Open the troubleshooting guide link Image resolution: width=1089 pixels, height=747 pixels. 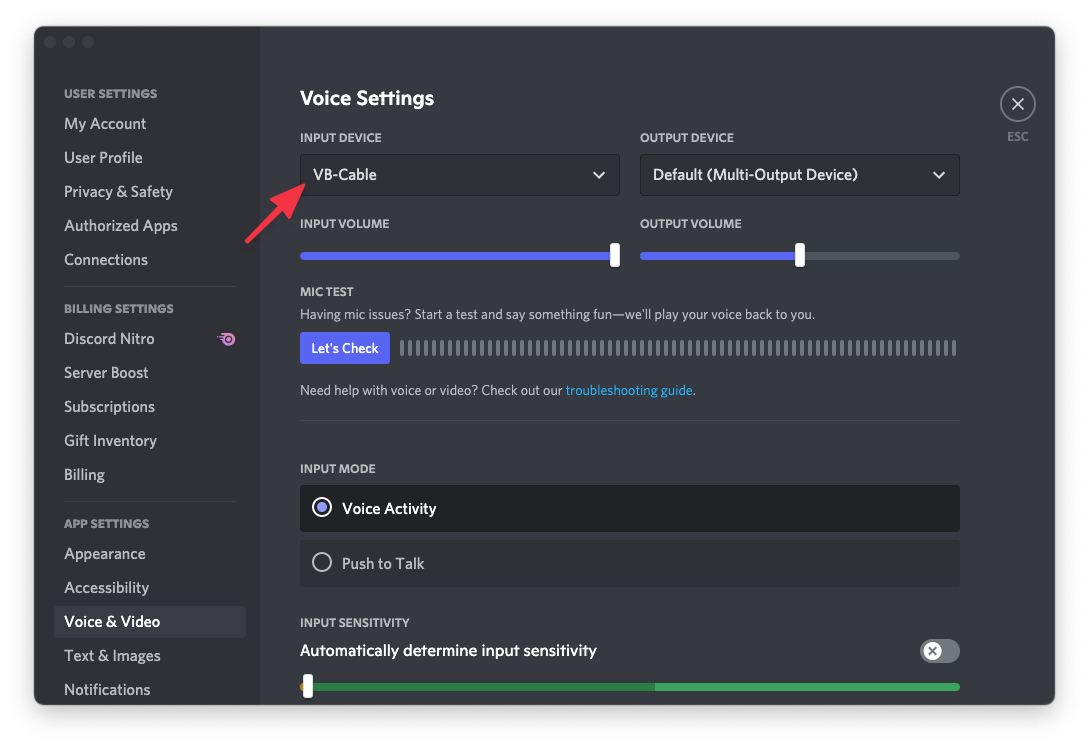click(628, 390)
